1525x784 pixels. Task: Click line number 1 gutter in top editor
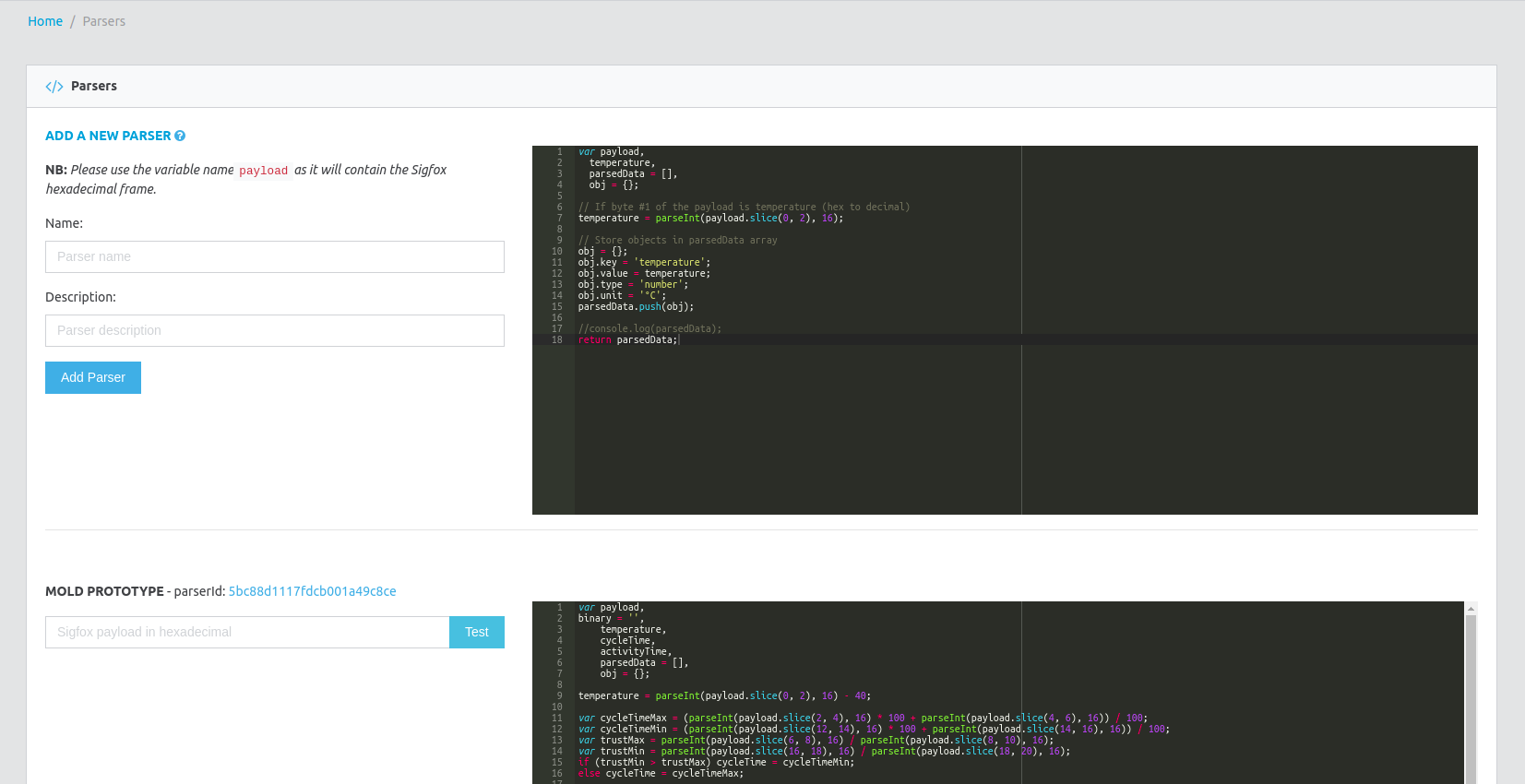pyautogui.click(x=559, y=152)
